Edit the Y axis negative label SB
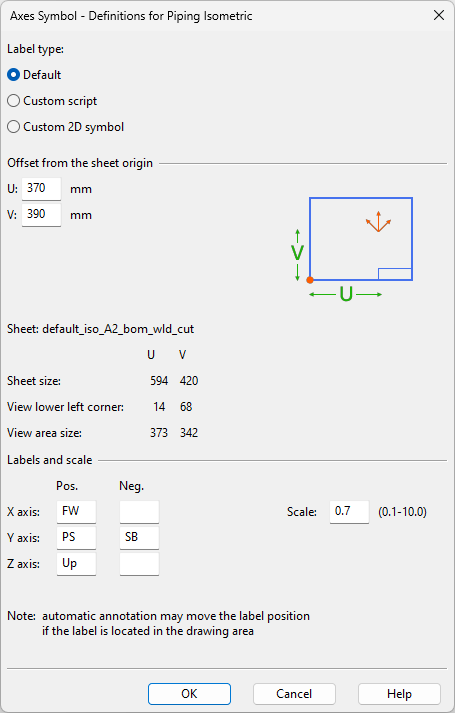This screenshot has height=713, width=455. point(139,537)
